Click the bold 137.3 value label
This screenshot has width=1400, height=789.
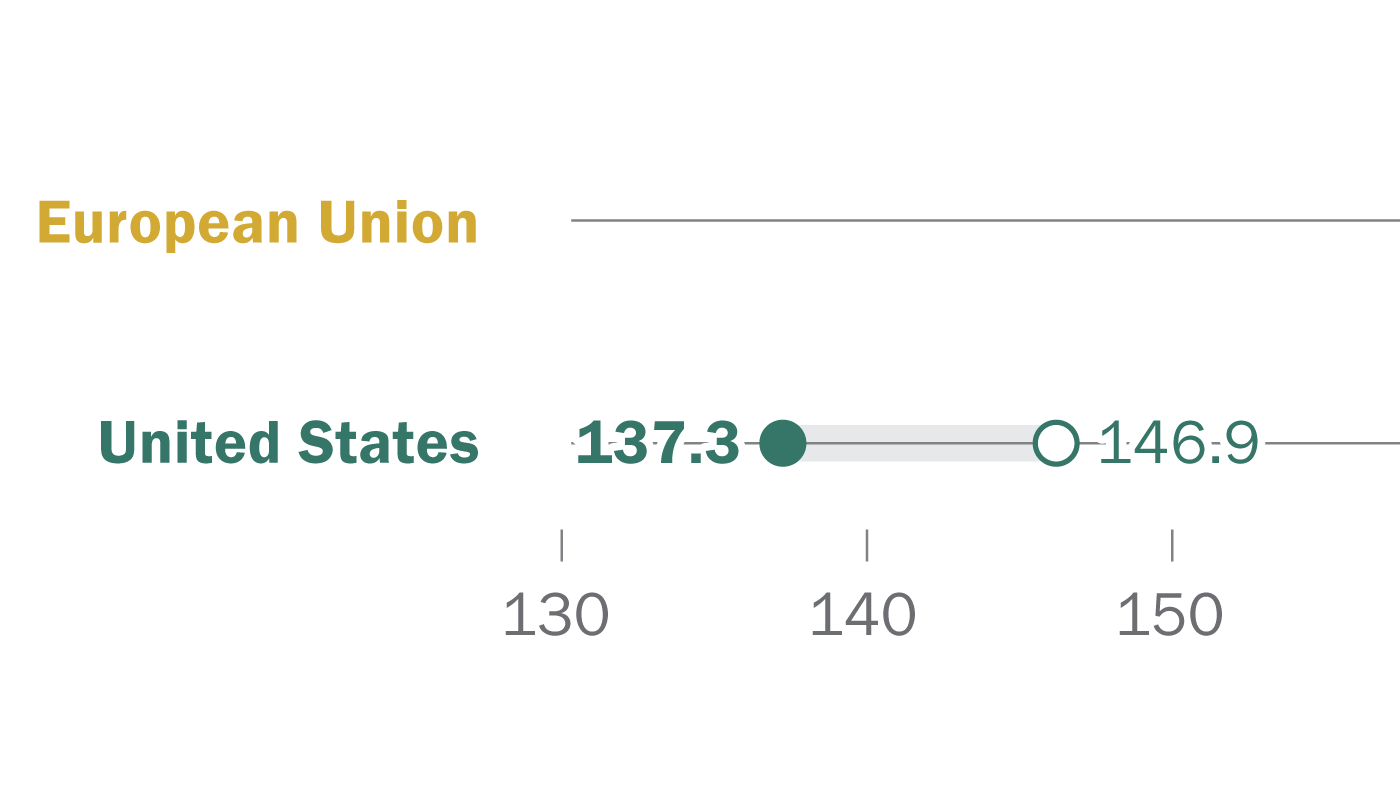pos(658,443)
